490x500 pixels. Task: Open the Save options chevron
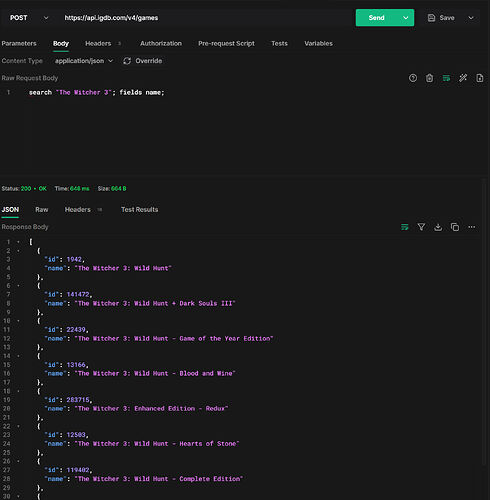click(x=471, y=18)
